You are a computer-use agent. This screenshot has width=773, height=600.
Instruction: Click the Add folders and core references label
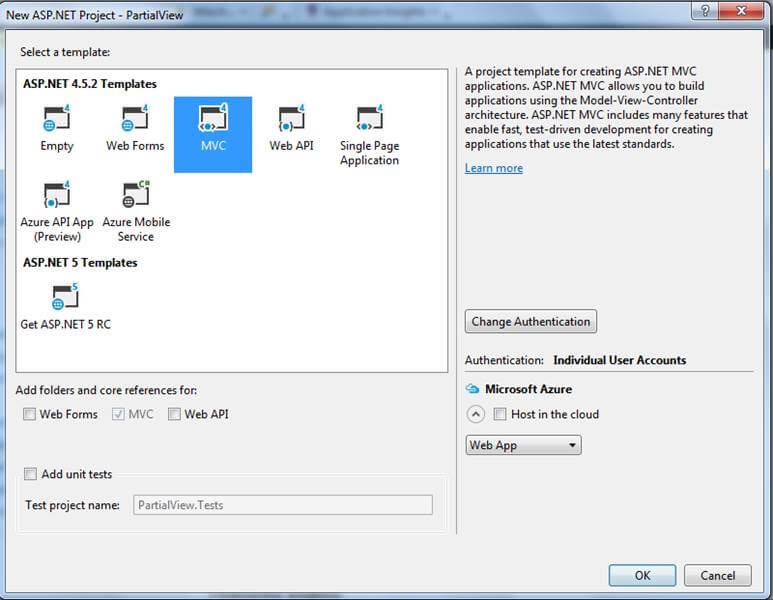(106, 390)
